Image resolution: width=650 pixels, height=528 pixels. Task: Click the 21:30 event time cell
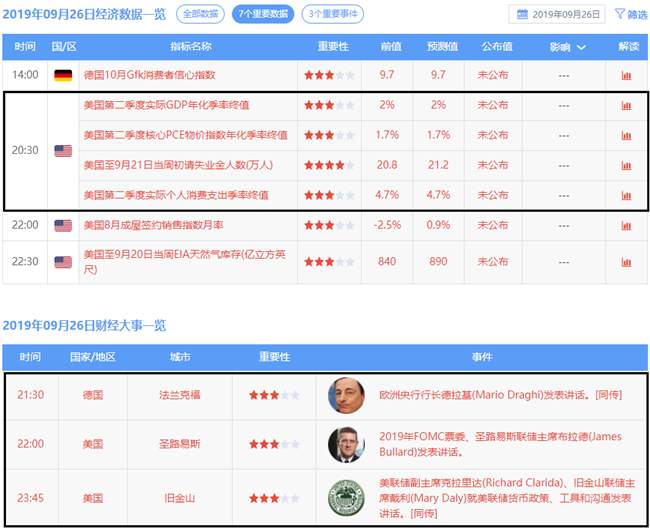click(30, 395)
